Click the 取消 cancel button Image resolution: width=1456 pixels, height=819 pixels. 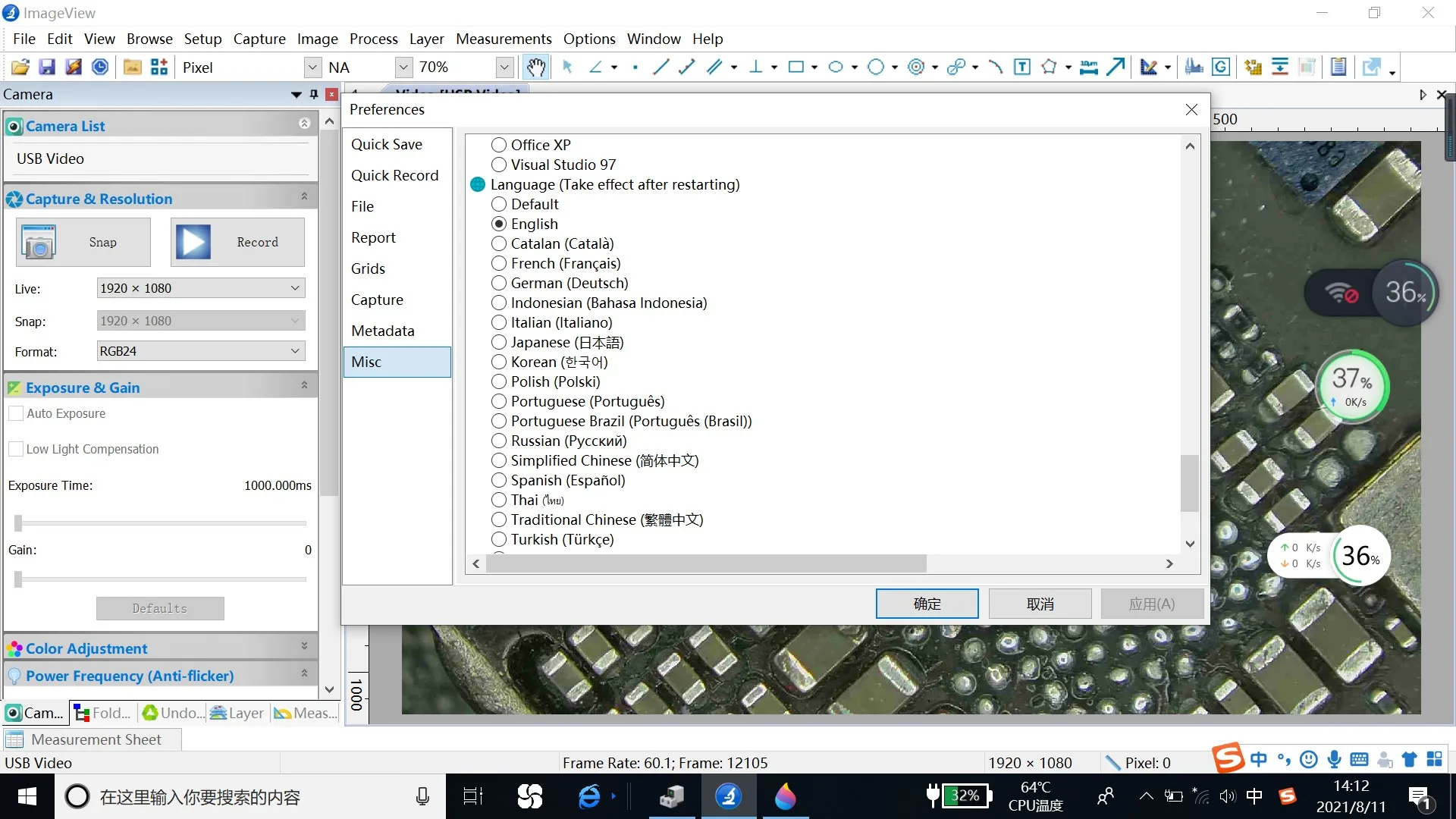pyautogui.click(x=1040, y=604)
